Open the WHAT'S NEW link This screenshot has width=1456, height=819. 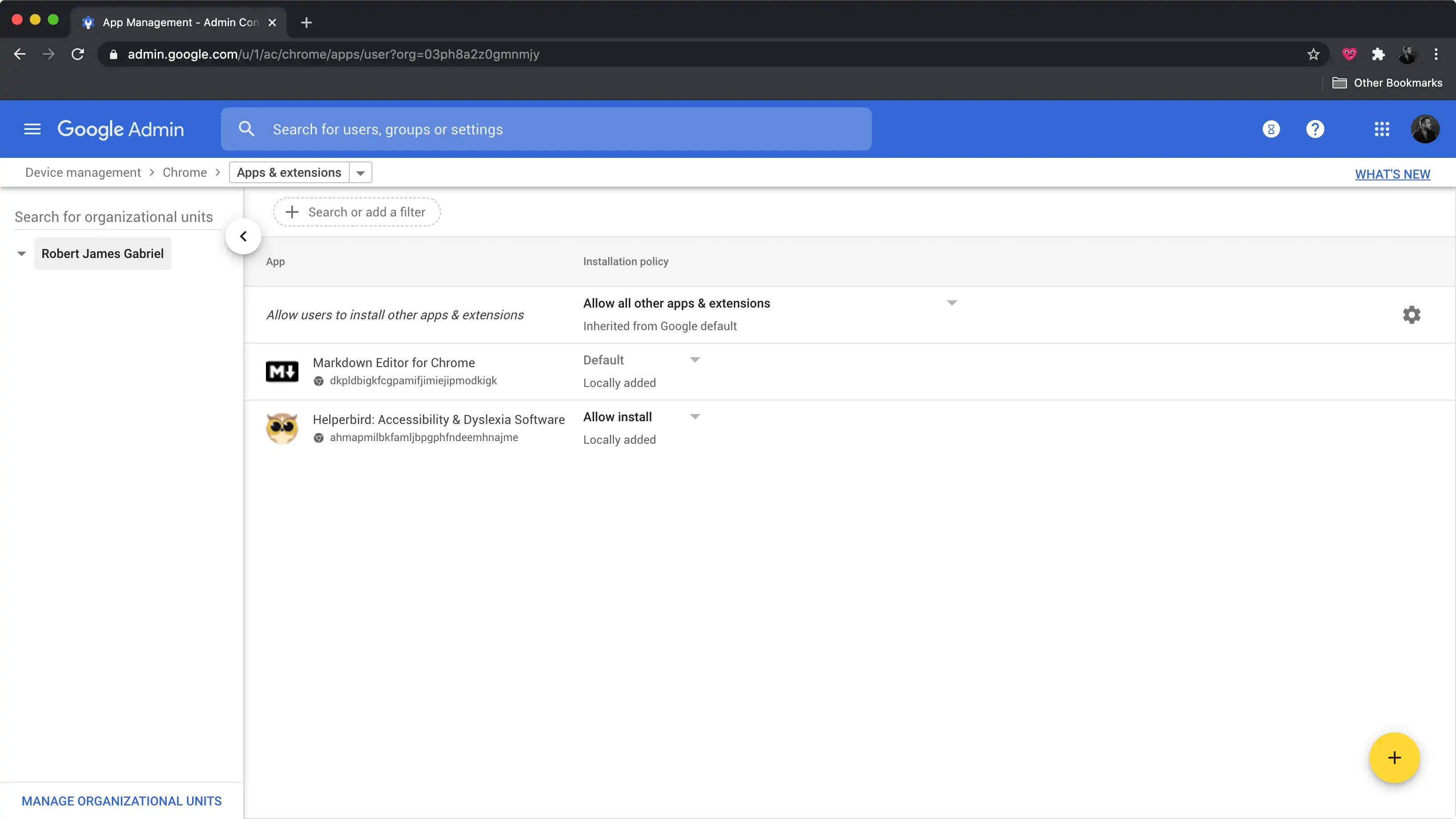click(x=1393, y=174)
